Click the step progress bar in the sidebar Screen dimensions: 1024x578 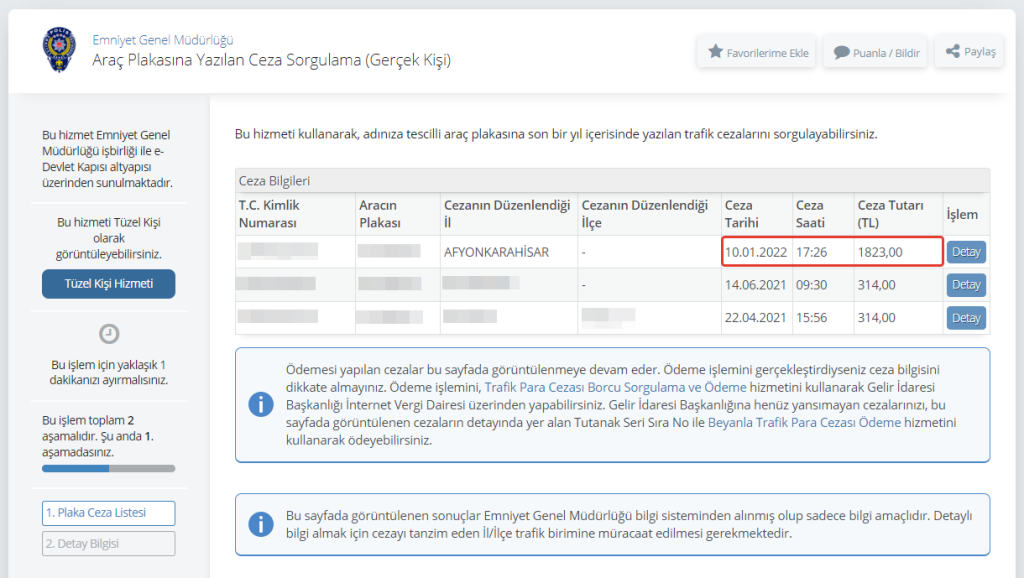tap(108, 468)
